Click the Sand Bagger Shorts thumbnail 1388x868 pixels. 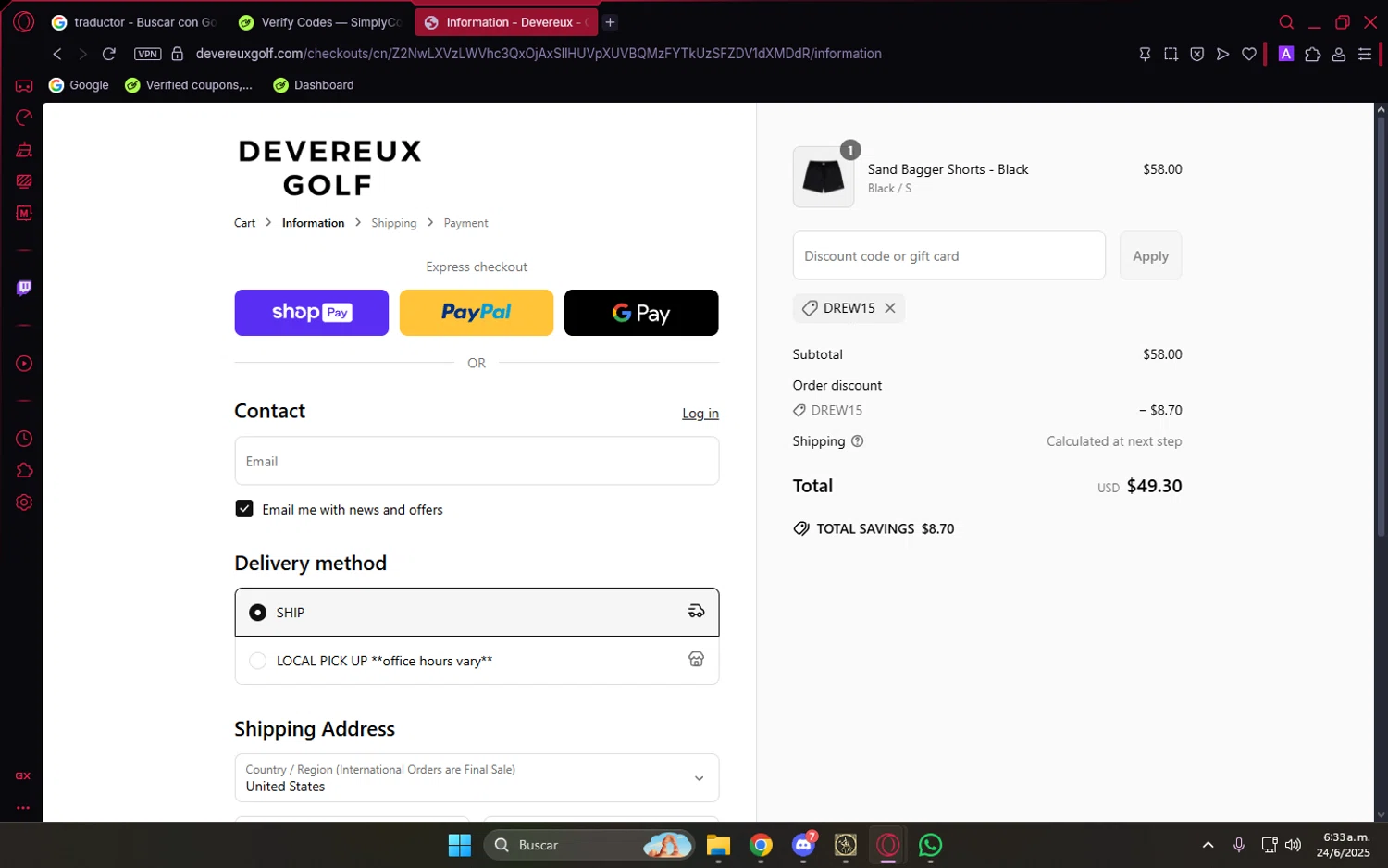824,177
